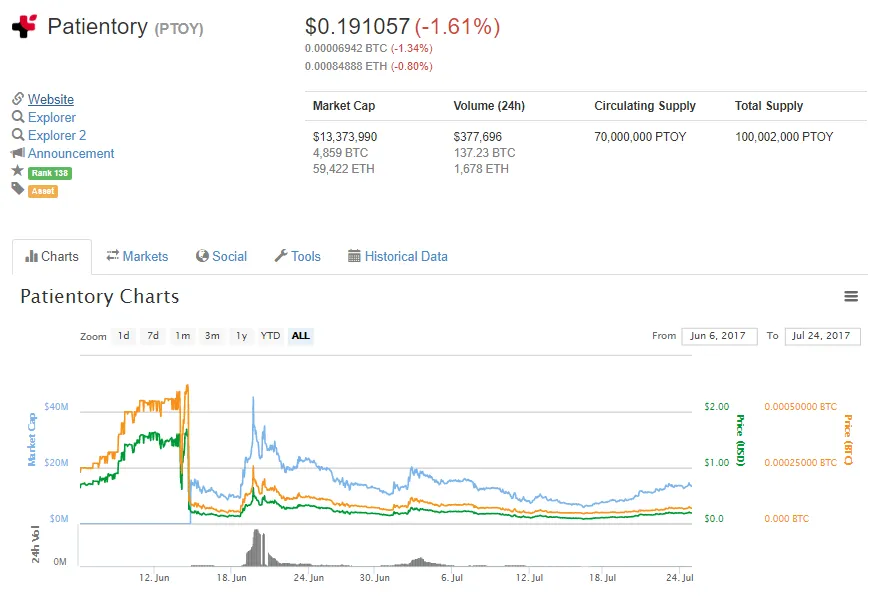This screenshot has height=607, width=879.
Task: Open the Announcement link
Action: (71, 153)
